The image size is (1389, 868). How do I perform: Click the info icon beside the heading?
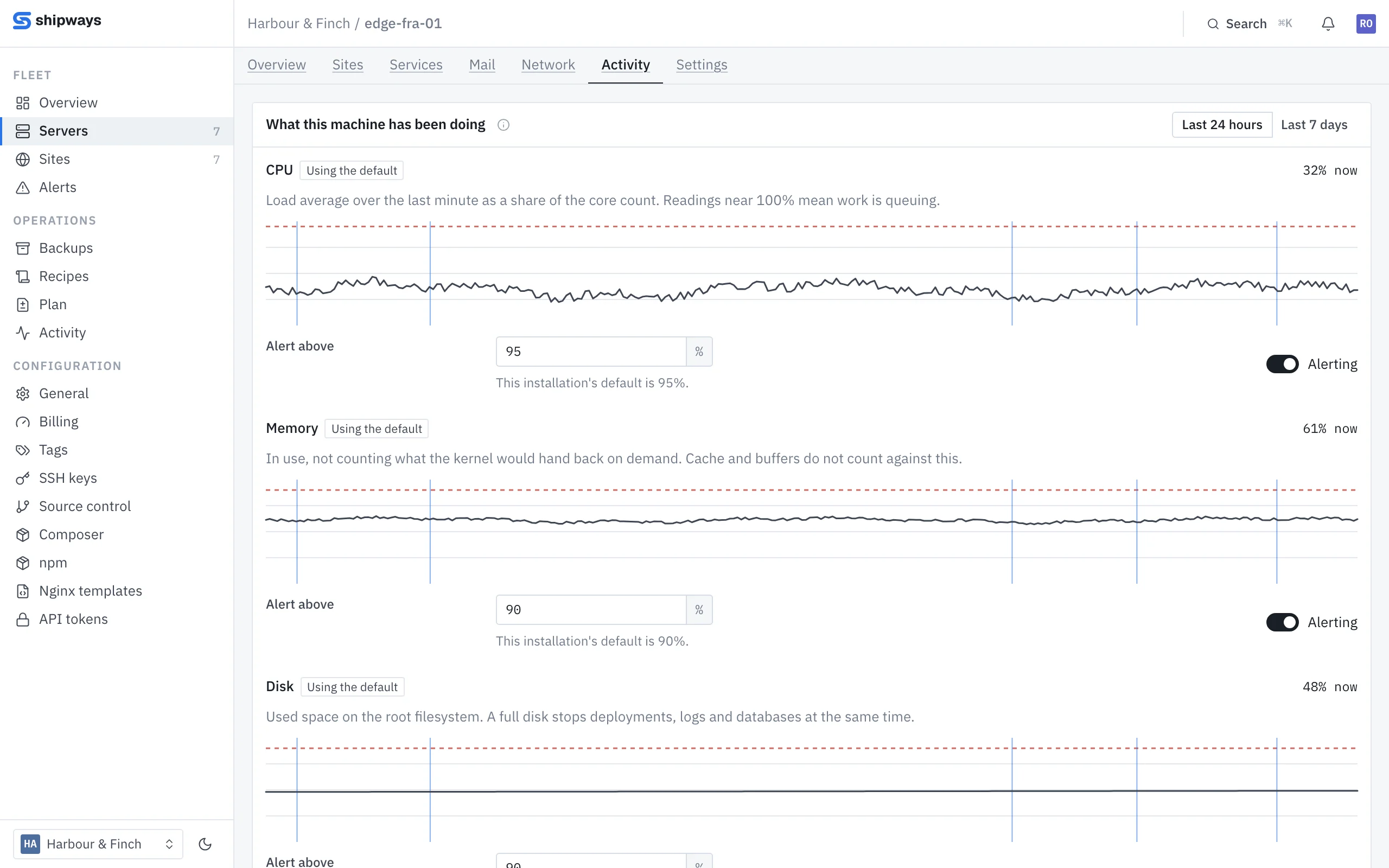tap(504, 125)
